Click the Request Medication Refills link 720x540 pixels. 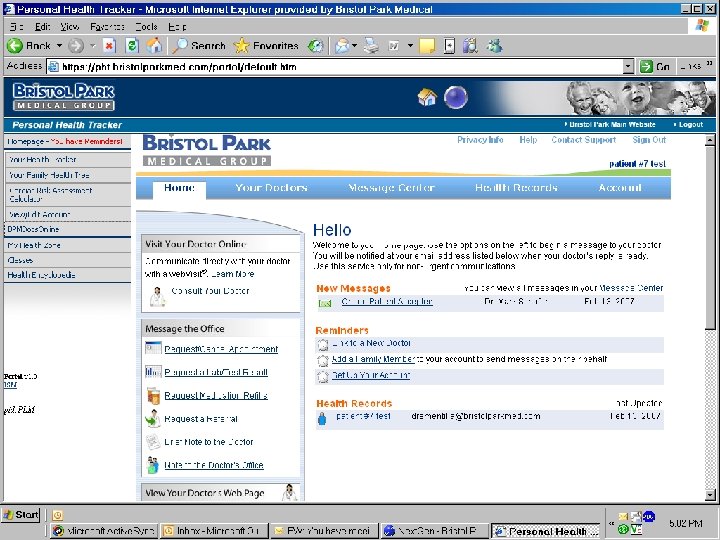pos(216,395)
